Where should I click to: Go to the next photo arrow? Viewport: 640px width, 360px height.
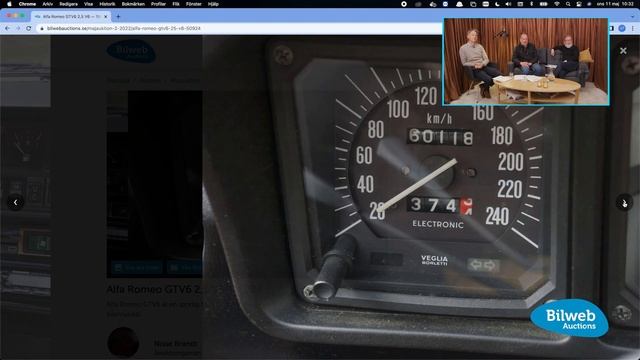coord(624,202)
